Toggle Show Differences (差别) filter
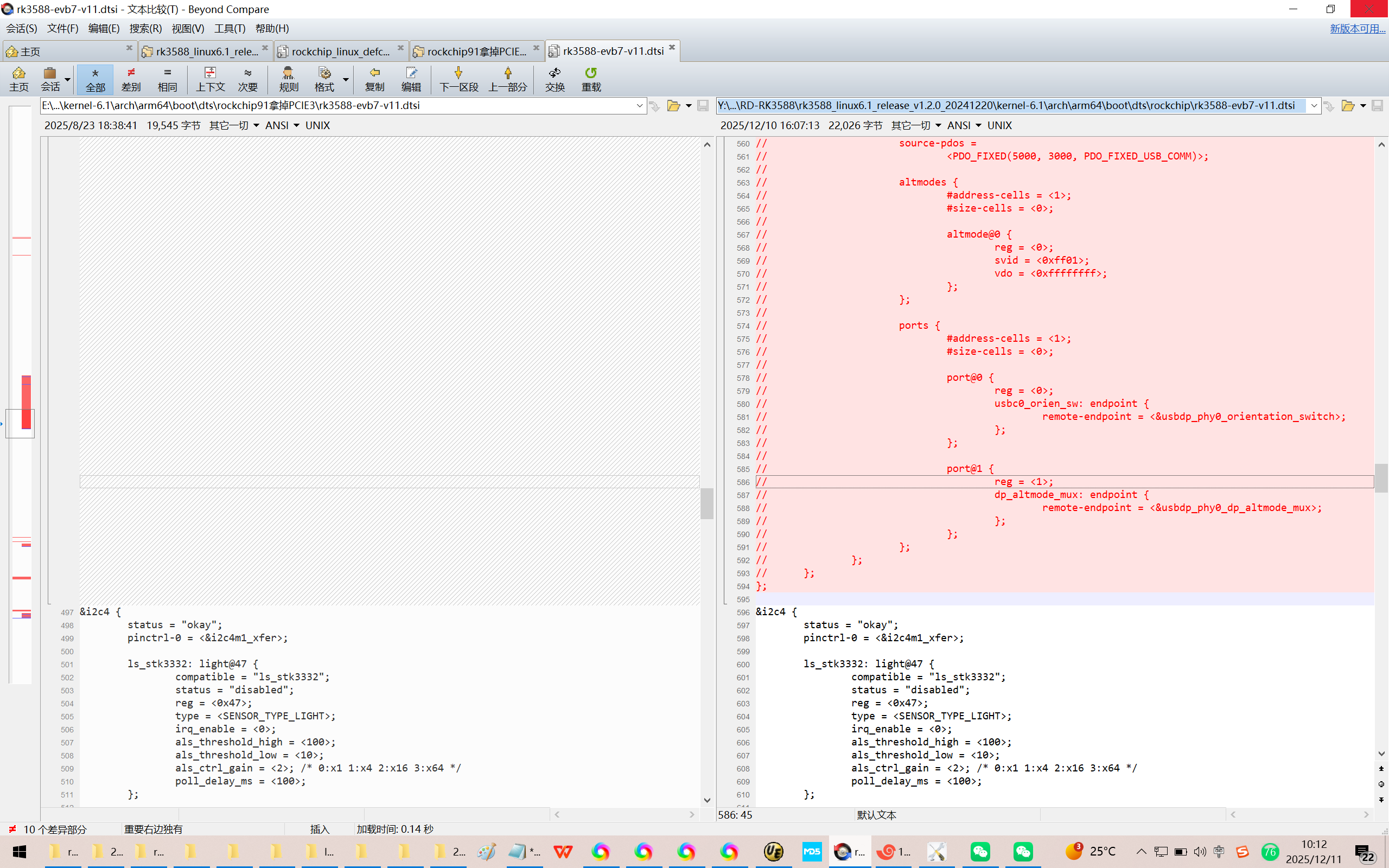 pyautogui.click(x=131, y=79)
